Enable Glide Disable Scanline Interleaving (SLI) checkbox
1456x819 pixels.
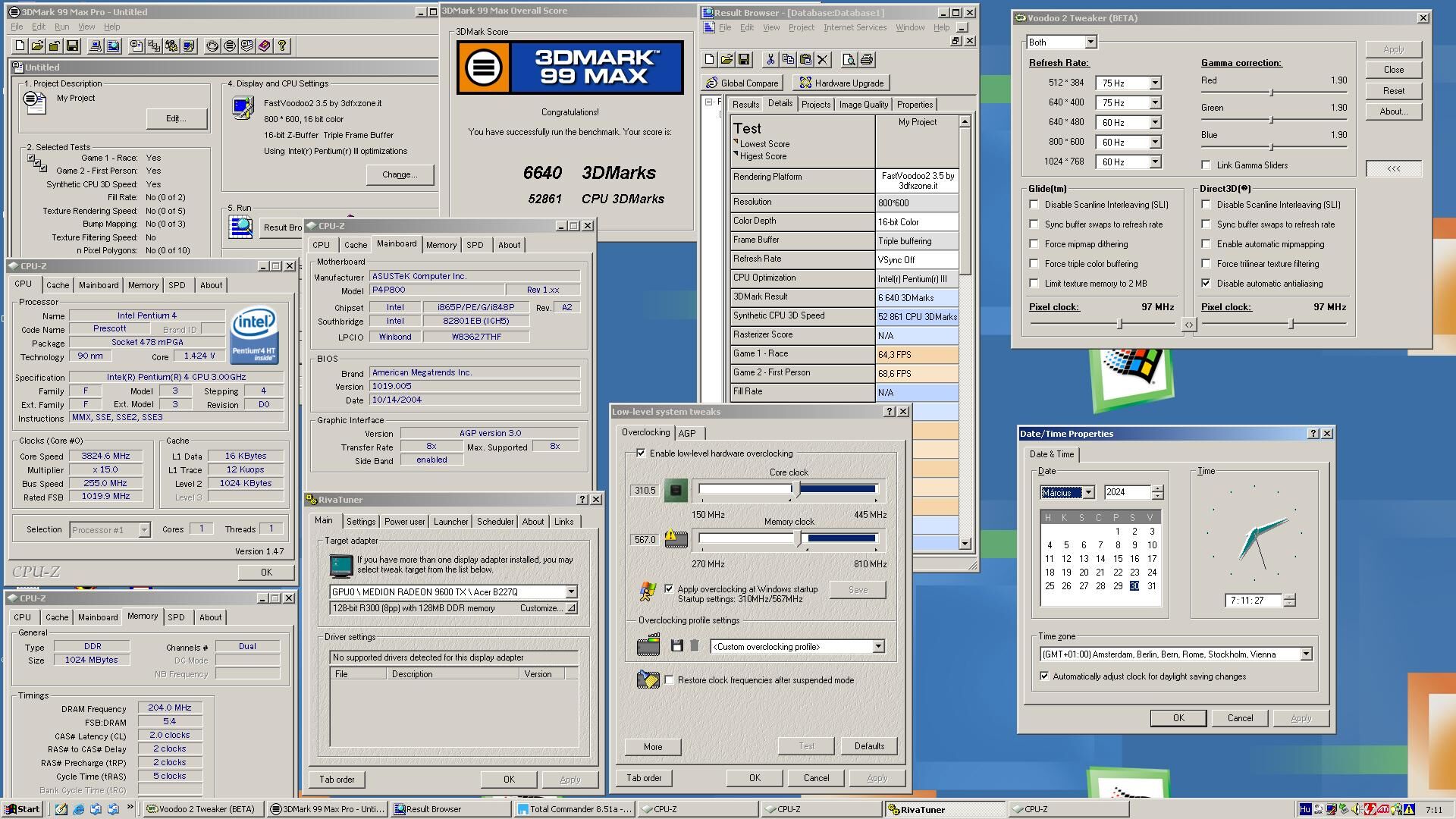1034,204
